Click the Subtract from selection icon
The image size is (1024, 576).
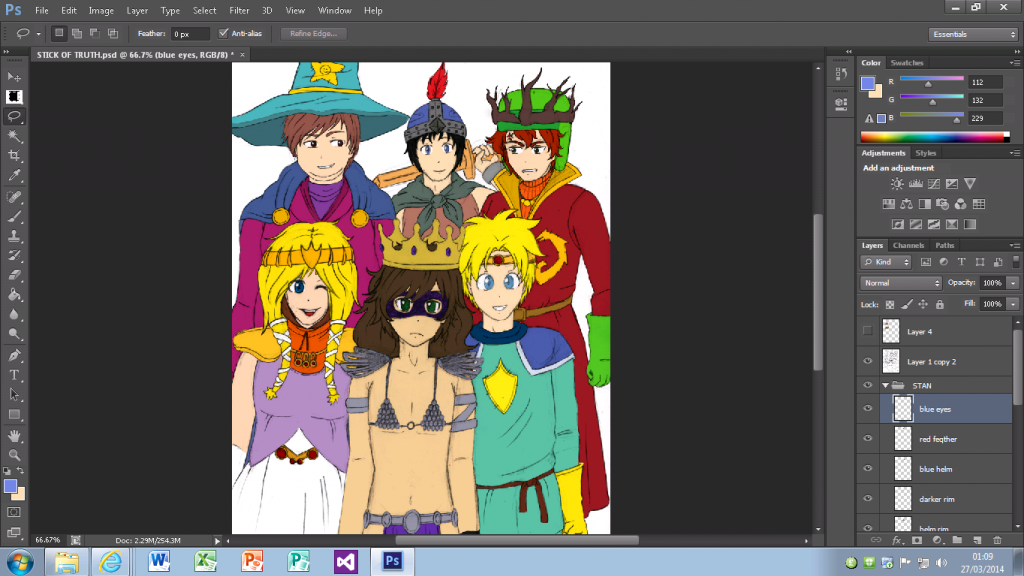[95, 33]
